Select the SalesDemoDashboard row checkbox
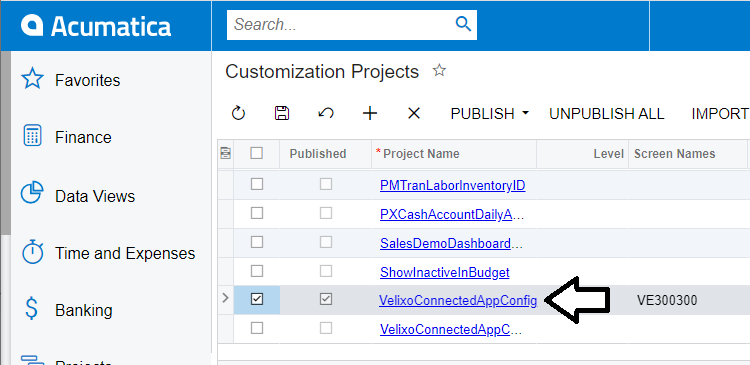 pyautogui.click(x=257, y=242)
